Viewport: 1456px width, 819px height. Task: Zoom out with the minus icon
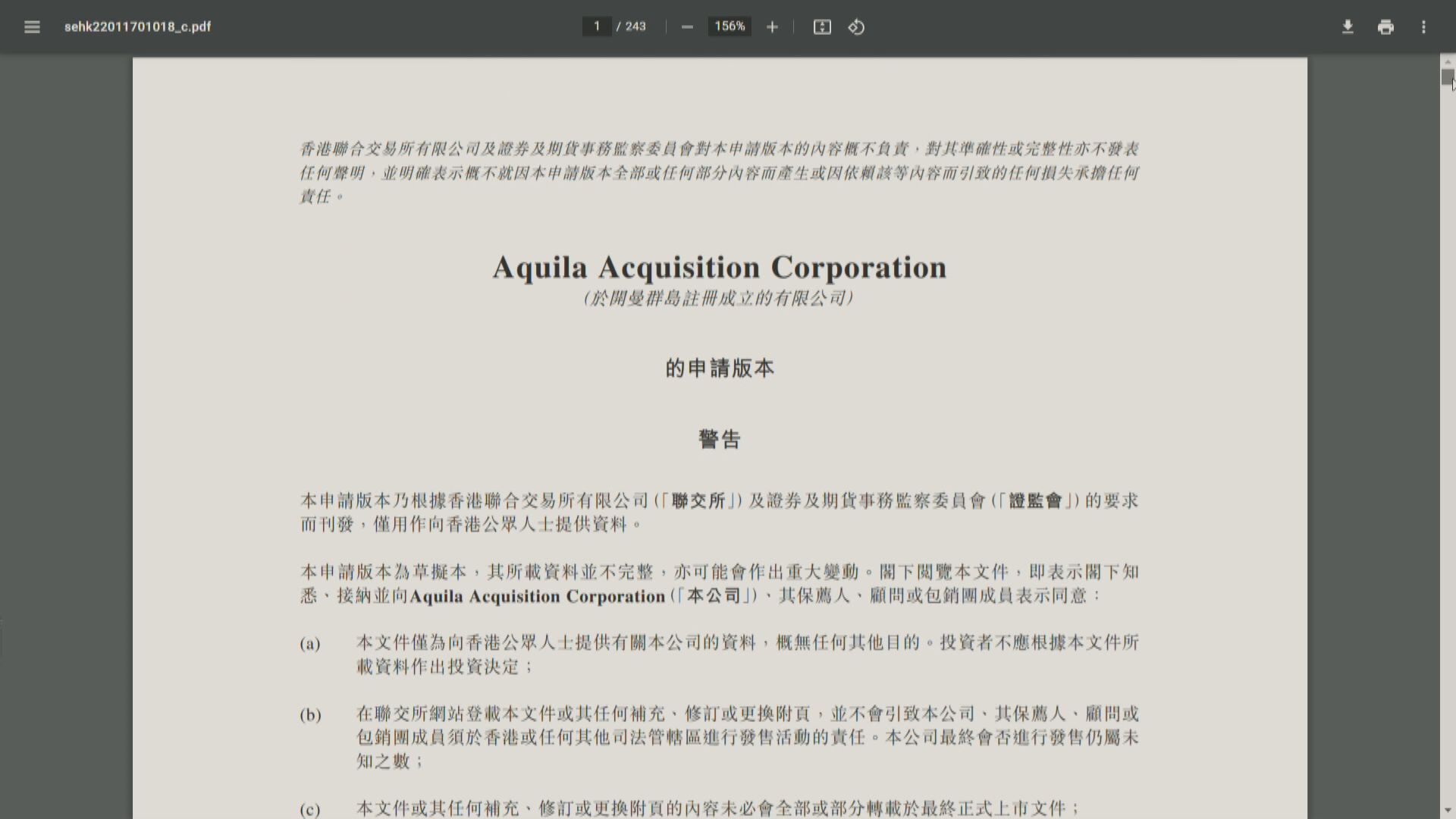(x=687, y=27)
